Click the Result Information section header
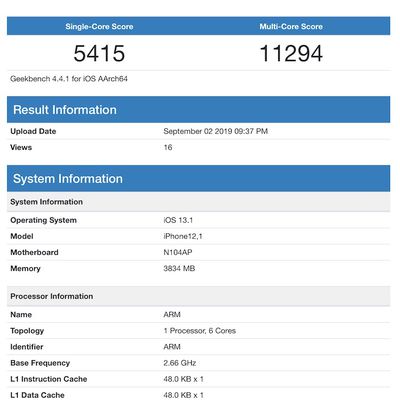Viewport: 400px width, 400px height. 198,110
